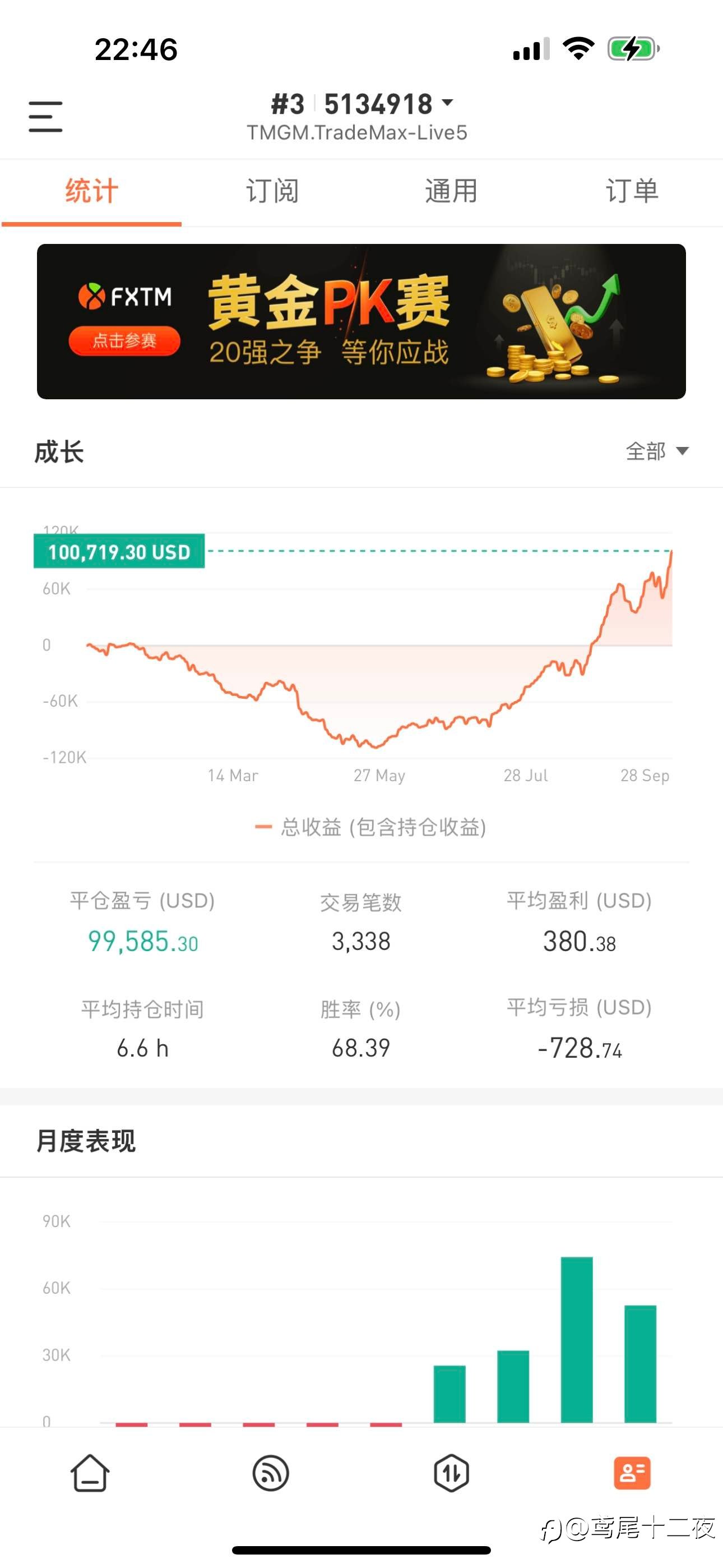This screenshot has height=1568, width=723.
Task: Select the orange account card icon
Action: coord(632,1473)
